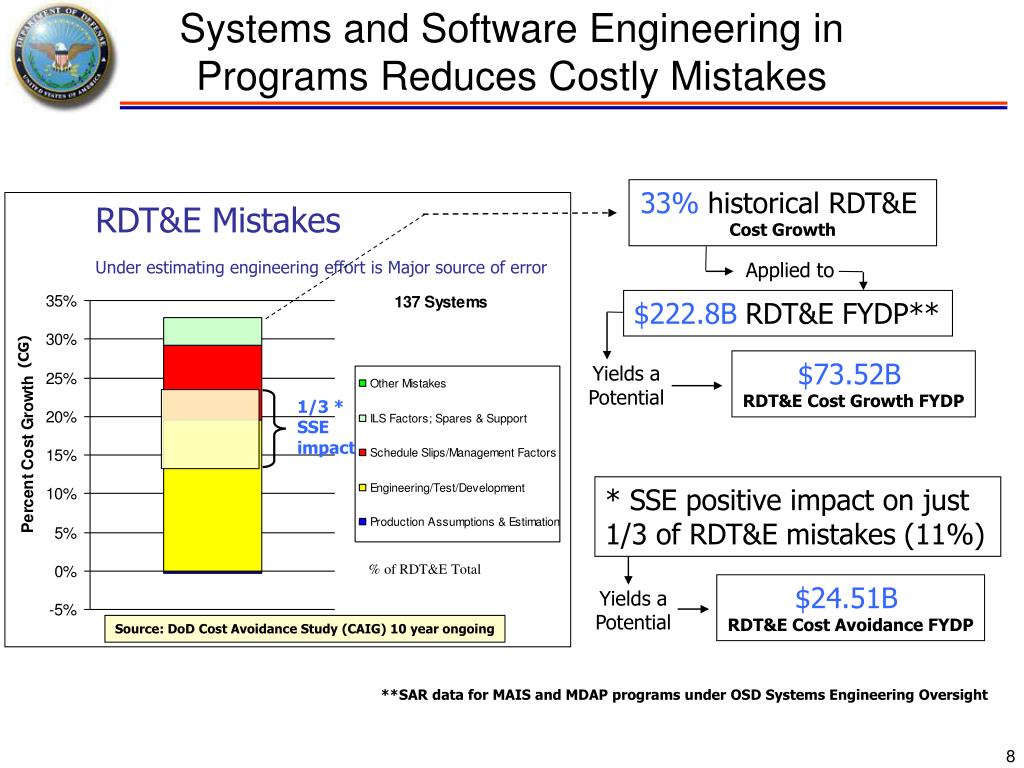This screenshot has height=768, width=1024.
Task: Select the 'RDT&E Mistakes' chart heading
Action: [x=218, y=220]
